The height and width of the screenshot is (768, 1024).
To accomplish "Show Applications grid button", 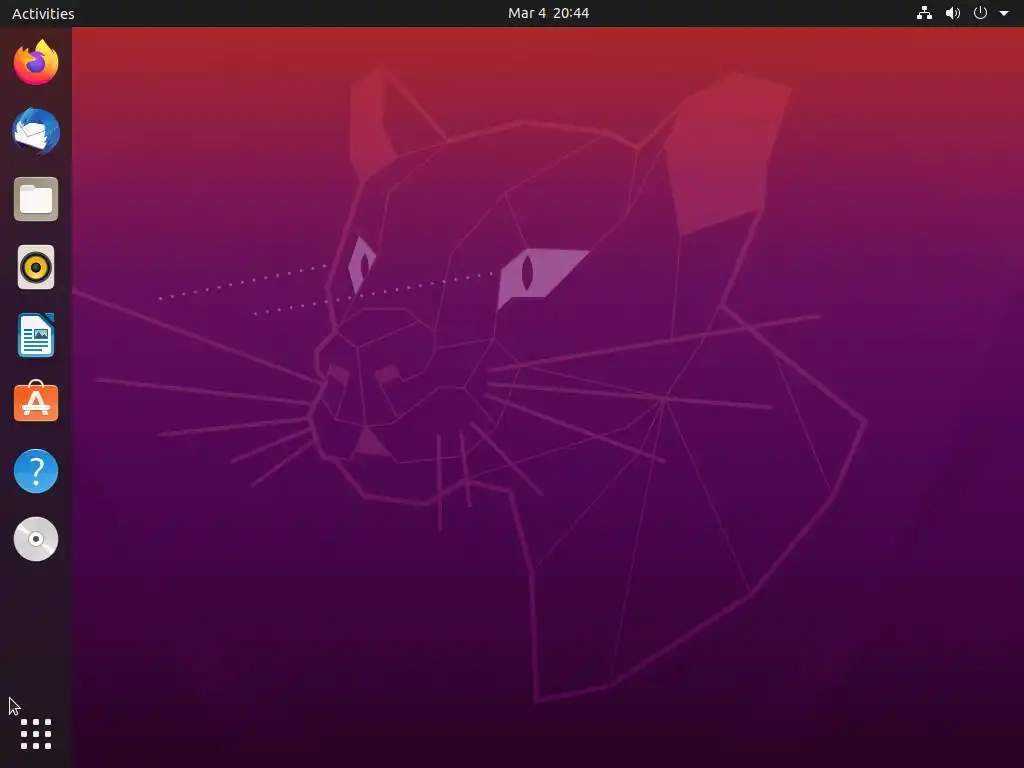I will pos(36,734).
